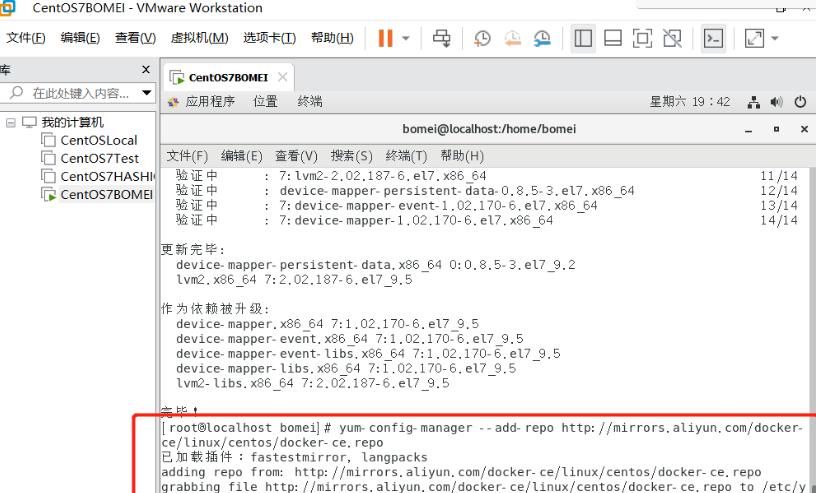Open the terminal 文件(F) menu
Screen dimensions: 816x493
point(187,156)
